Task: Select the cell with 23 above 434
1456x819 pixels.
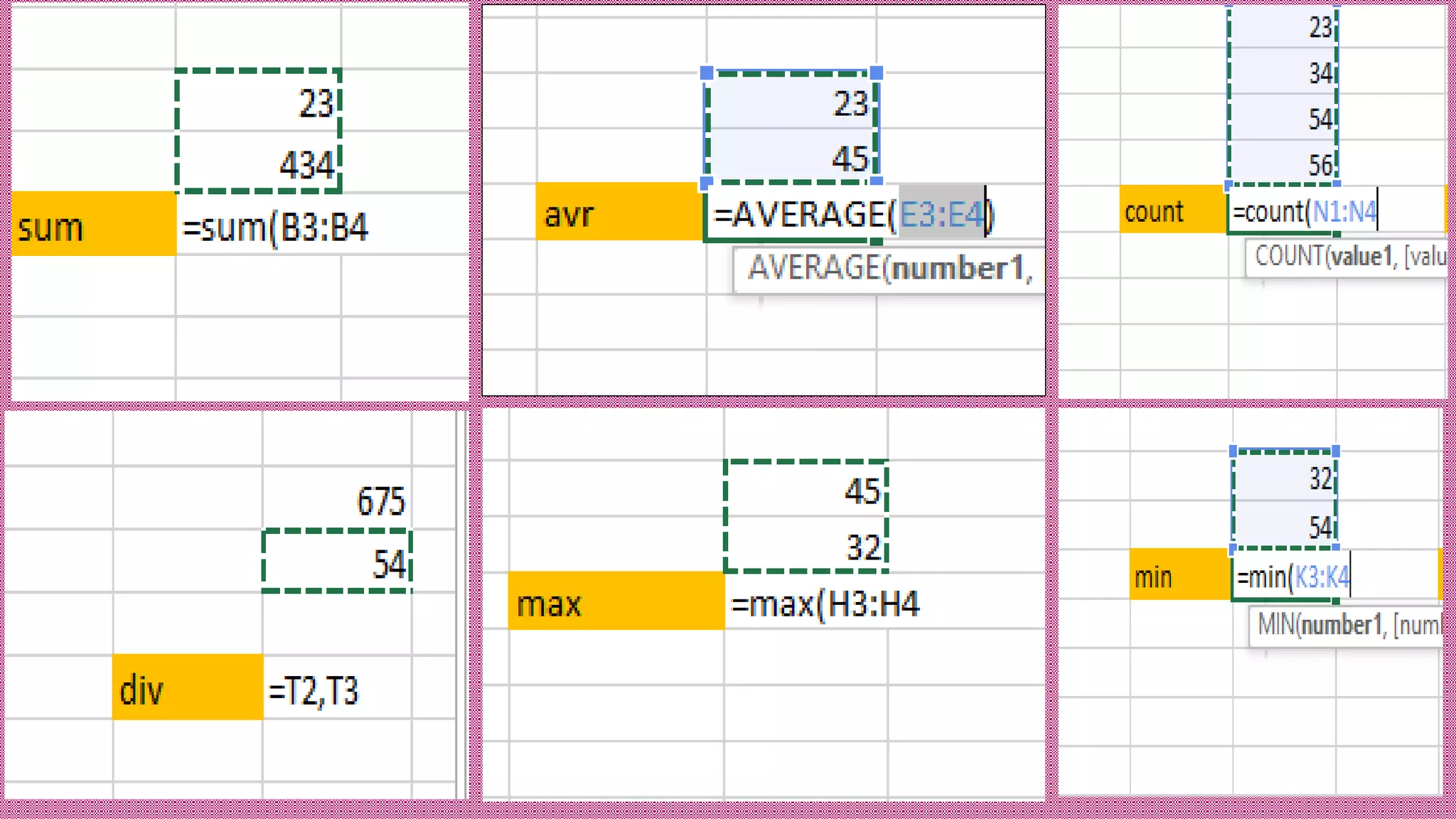Action: tap(259, 102)
